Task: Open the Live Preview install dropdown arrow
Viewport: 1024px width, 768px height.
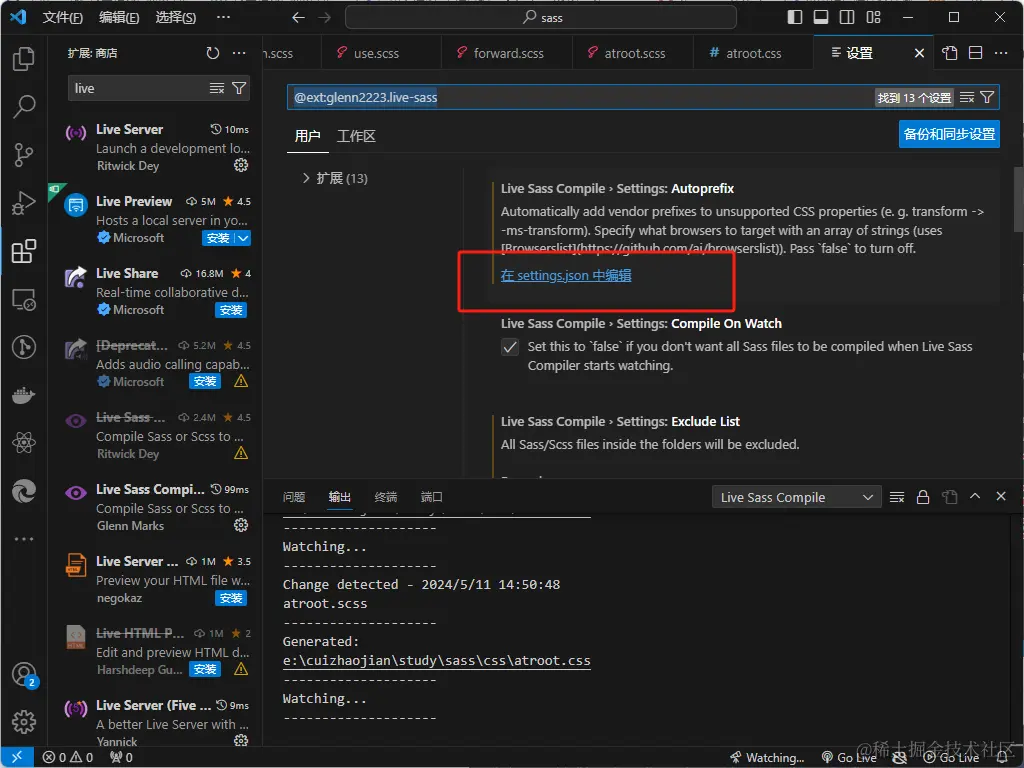Action: [x=243, y=238]
